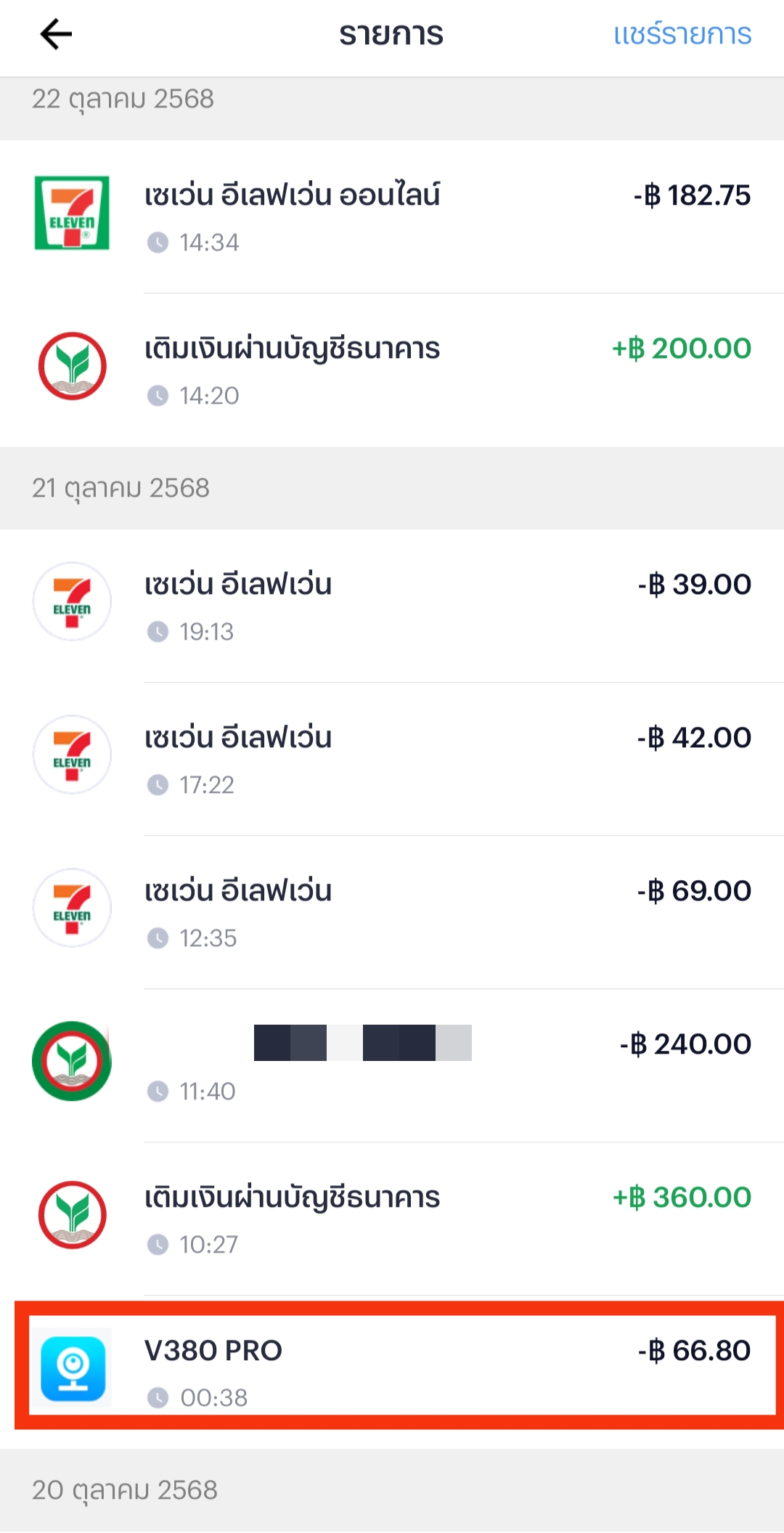Viewport: 784px width, 1533px height.
Task: Tap the green-ringed bank logo at 11:40
Action: (x=72, y=1061)
